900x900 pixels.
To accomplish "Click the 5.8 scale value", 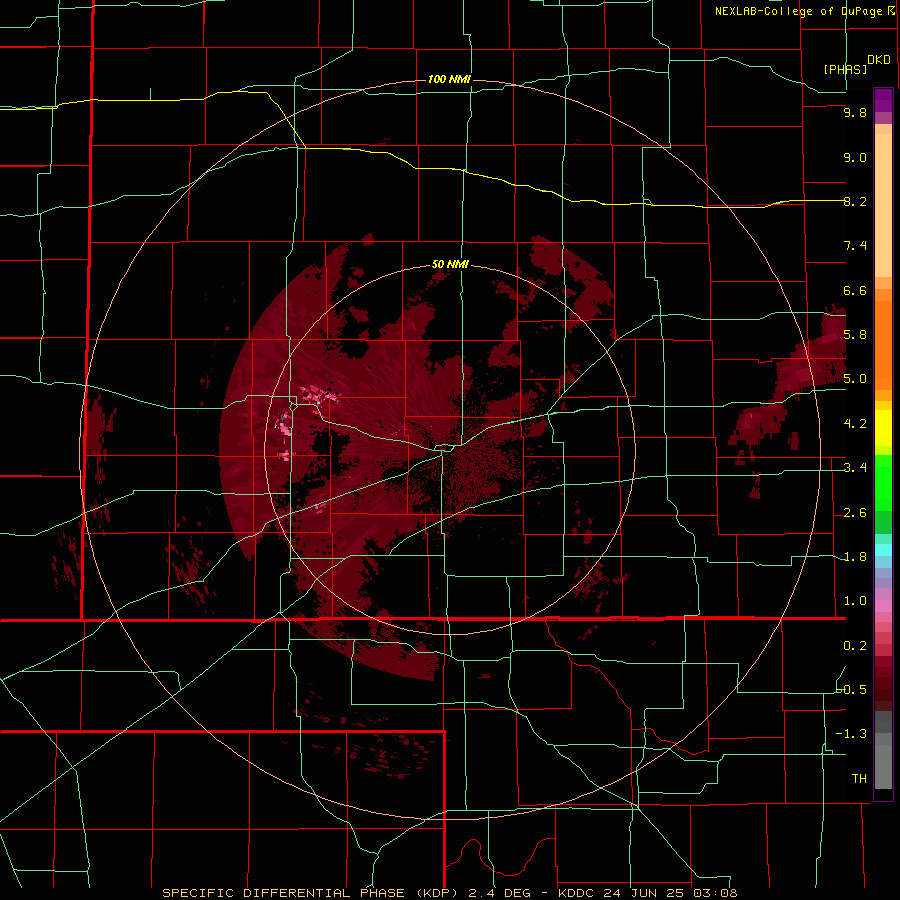I will (x=855, y=335).
